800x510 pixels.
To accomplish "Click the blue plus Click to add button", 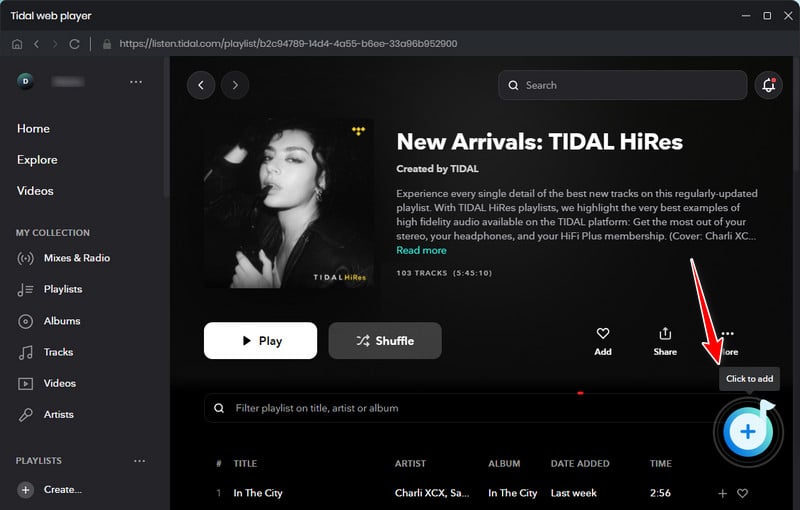I will click(x=748, y=432).
